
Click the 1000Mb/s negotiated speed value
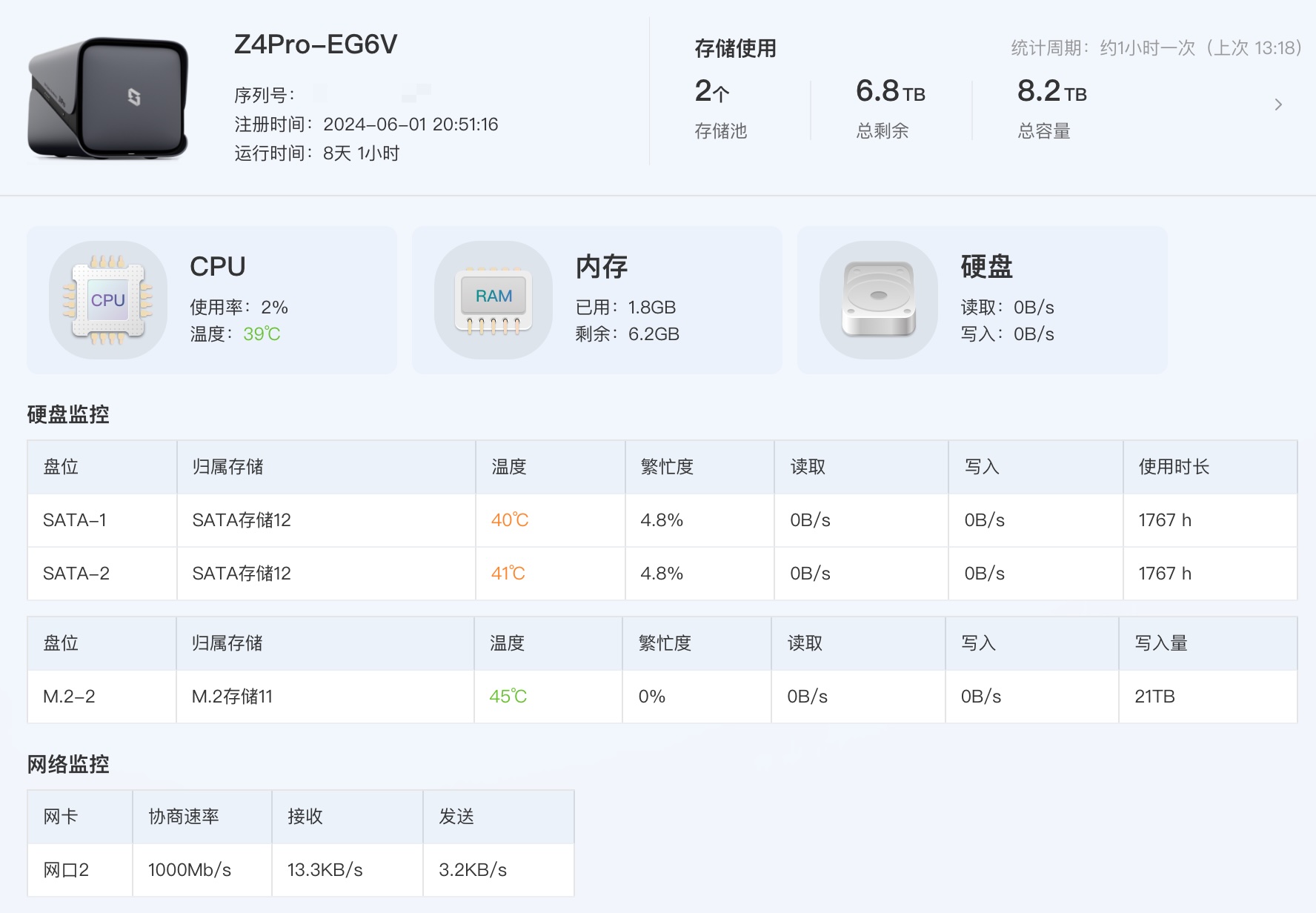(x=190, y=870)
